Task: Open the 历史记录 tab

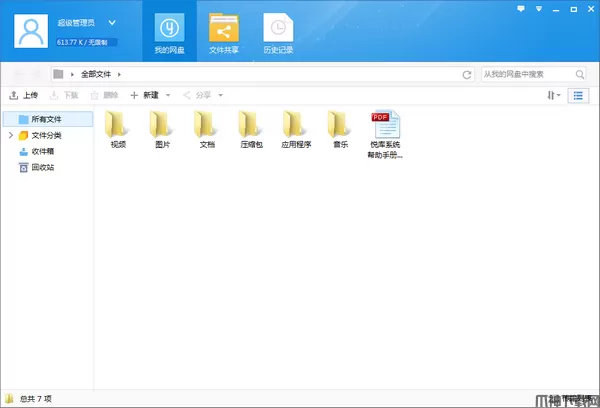Action: (278, 31)
